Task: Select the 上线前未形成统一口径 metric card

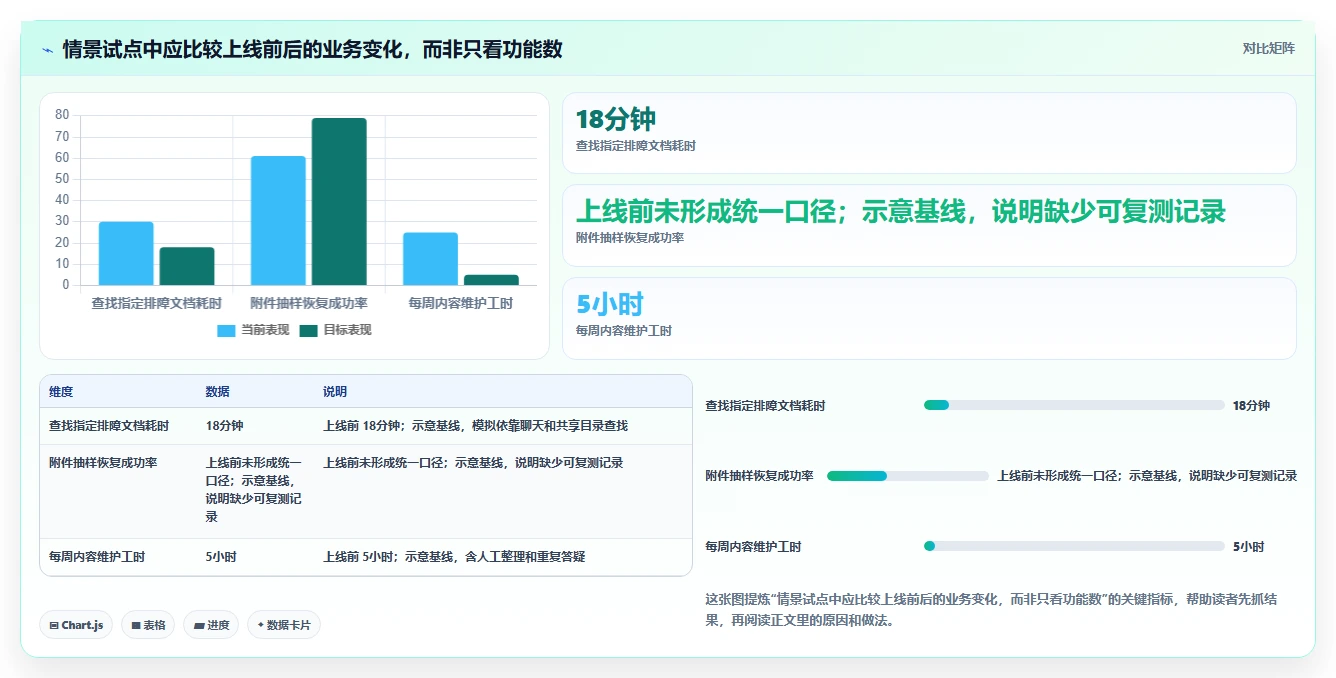Action: coord(929,225)
